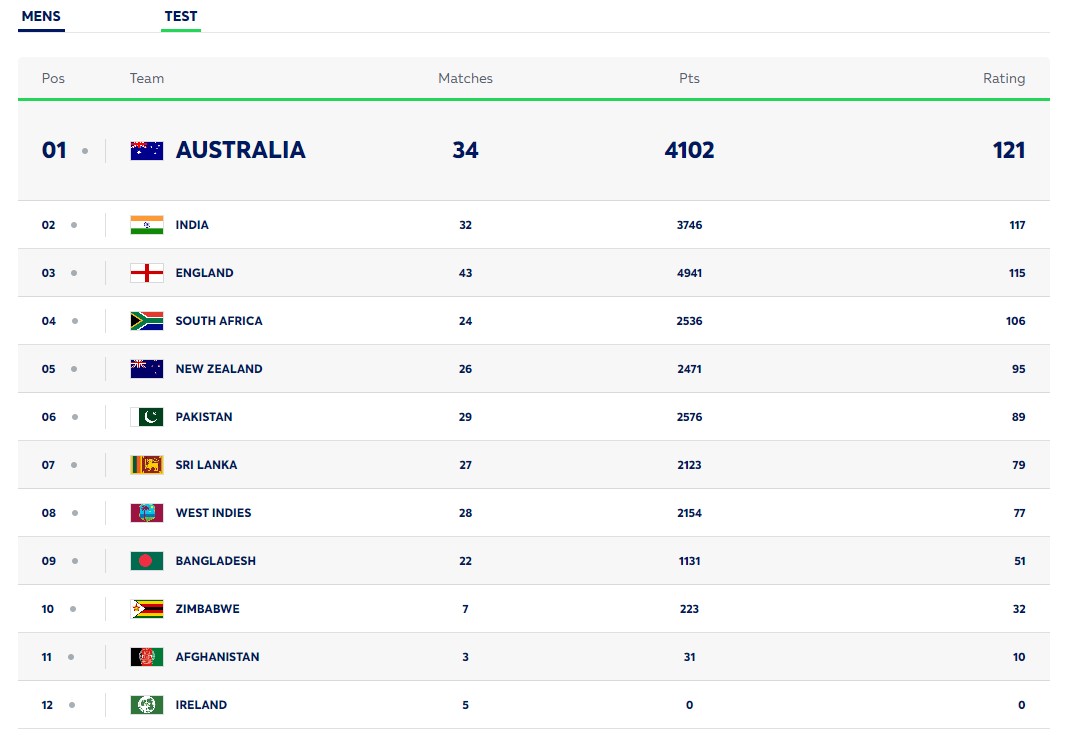Open the SOUTH AFRICA team name
Image resolution: width=1070 pixels, height=736 pixels.
218,321
